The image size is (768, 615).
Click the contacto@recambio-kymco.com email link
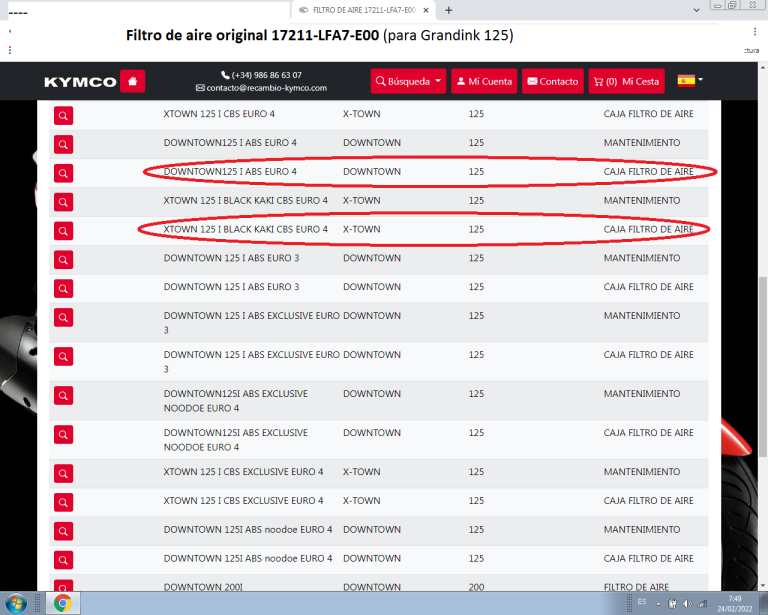[x=267, y=88]
